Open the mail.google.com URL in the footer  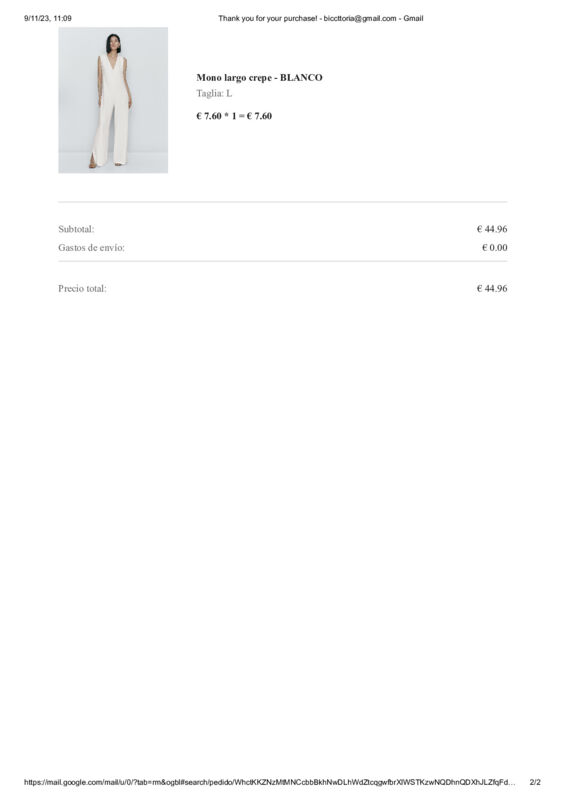(269, 782)
